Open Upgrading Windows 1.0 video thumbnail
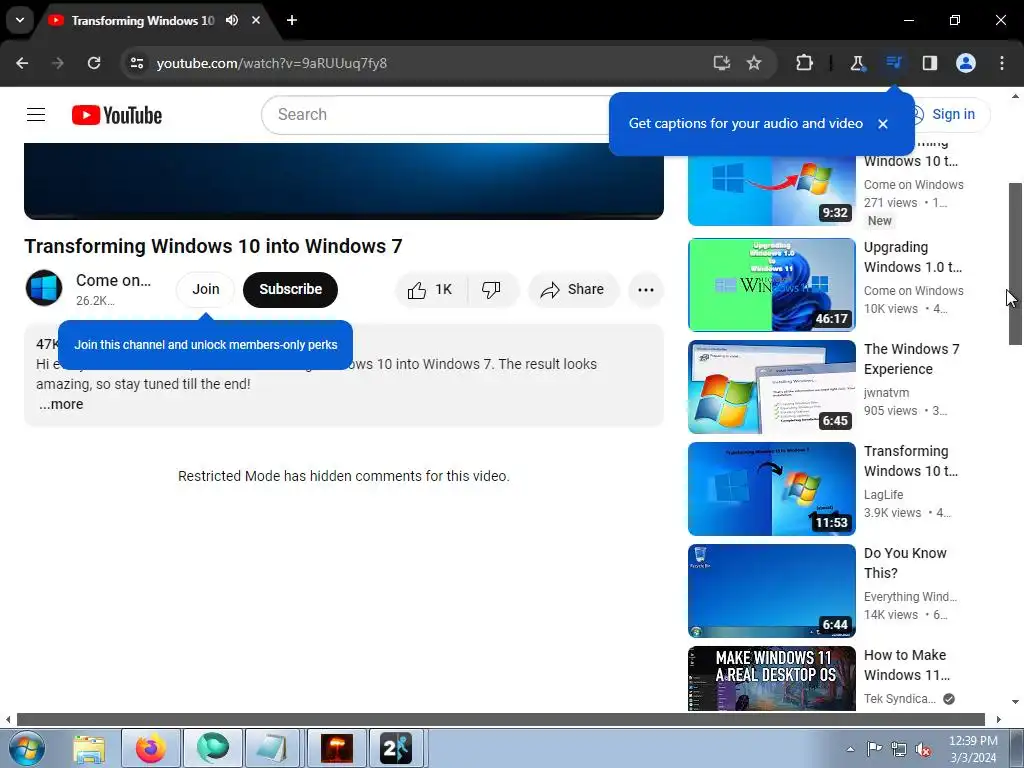 click(771, 285)
